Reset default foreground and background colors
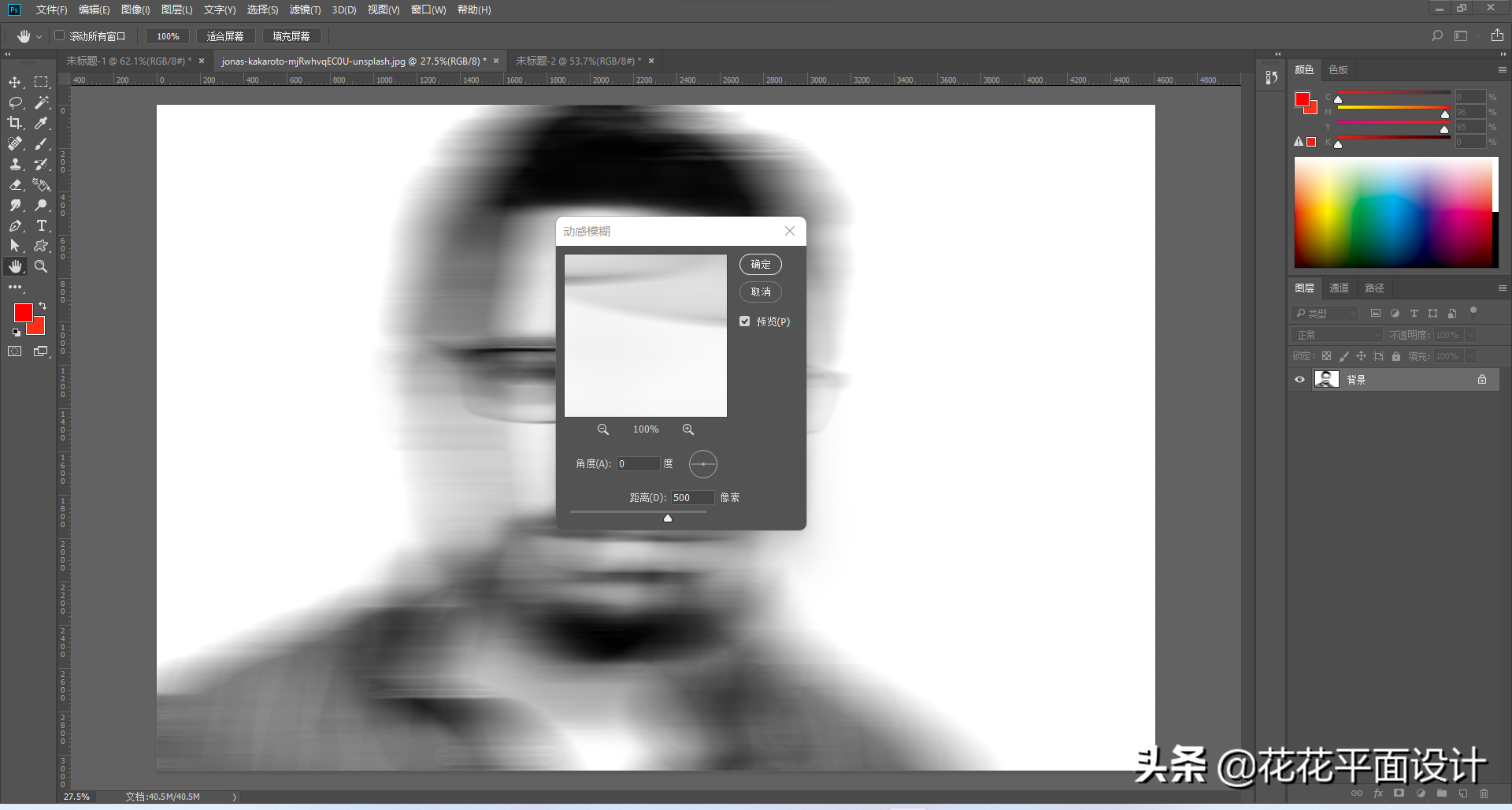The width and height of the screenshot is (1512, 810). (17, 333)
